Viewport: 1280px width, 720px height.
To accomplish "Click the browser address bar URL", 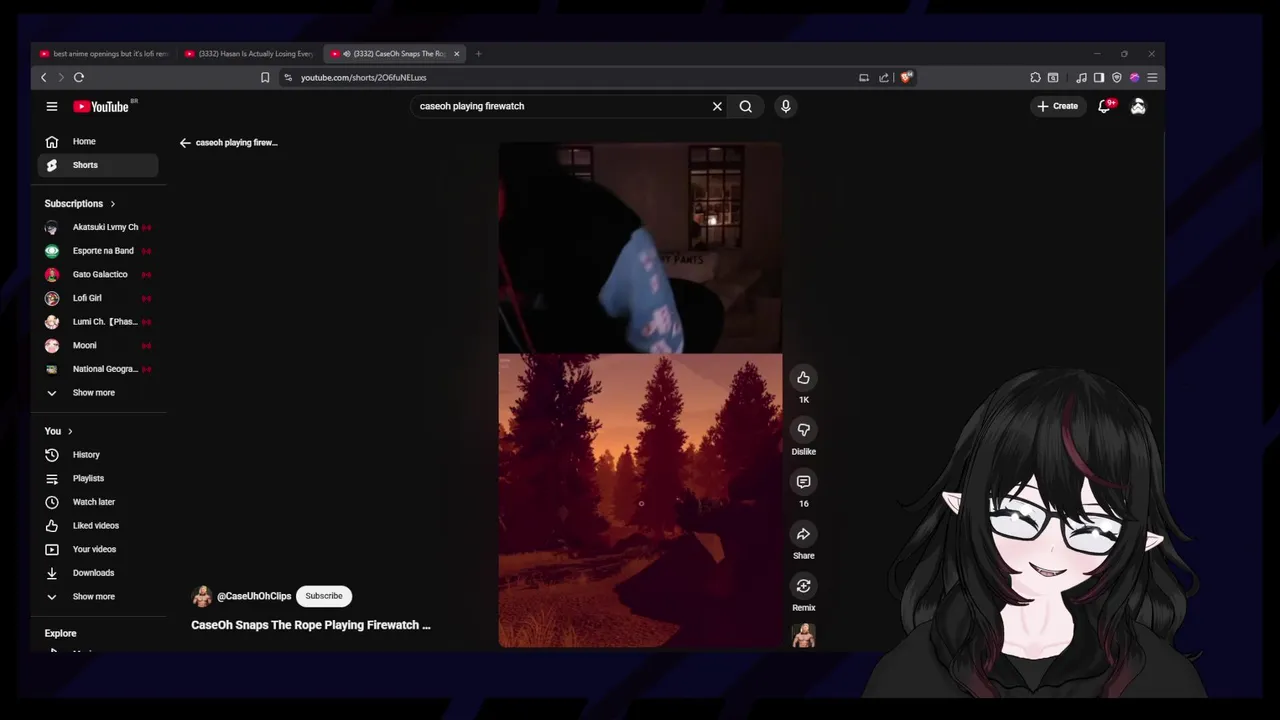I will [364, 77].
